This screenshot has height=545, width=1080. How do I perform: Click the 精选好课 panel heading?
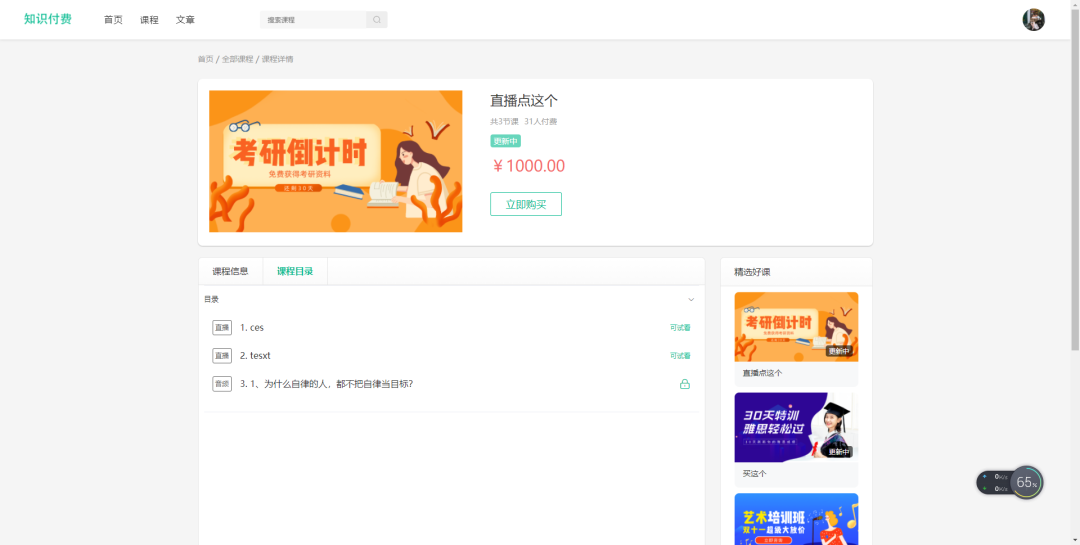752,272
